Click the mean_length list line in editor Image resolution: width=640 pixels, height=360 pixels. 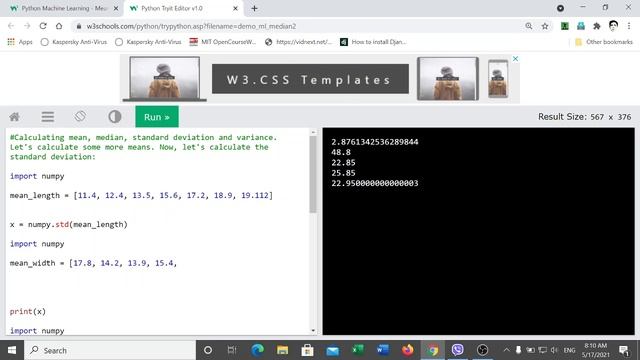(x=141, y=196)
